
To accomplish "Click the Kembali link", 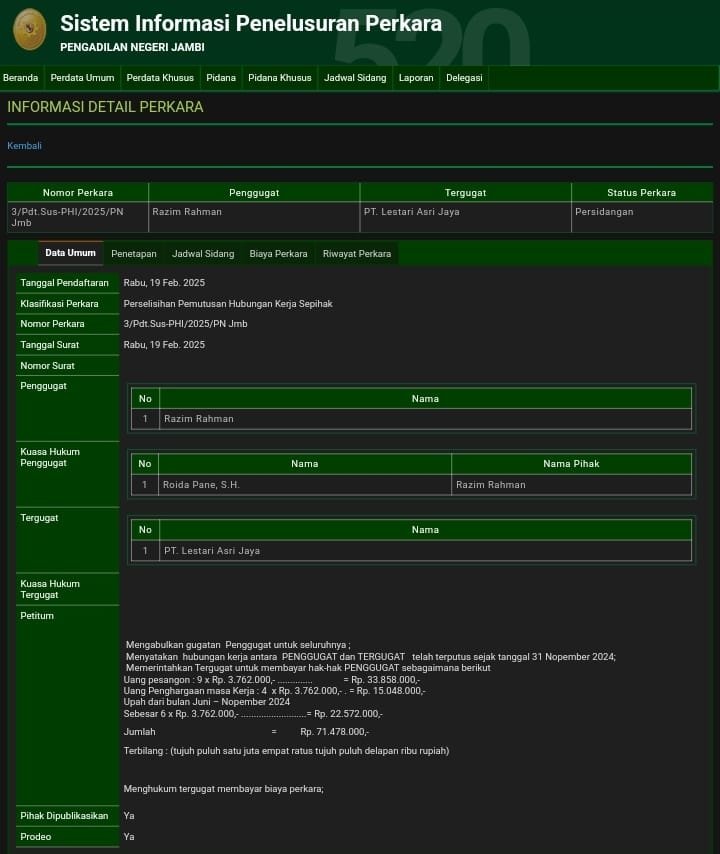I will pos(25,146).
